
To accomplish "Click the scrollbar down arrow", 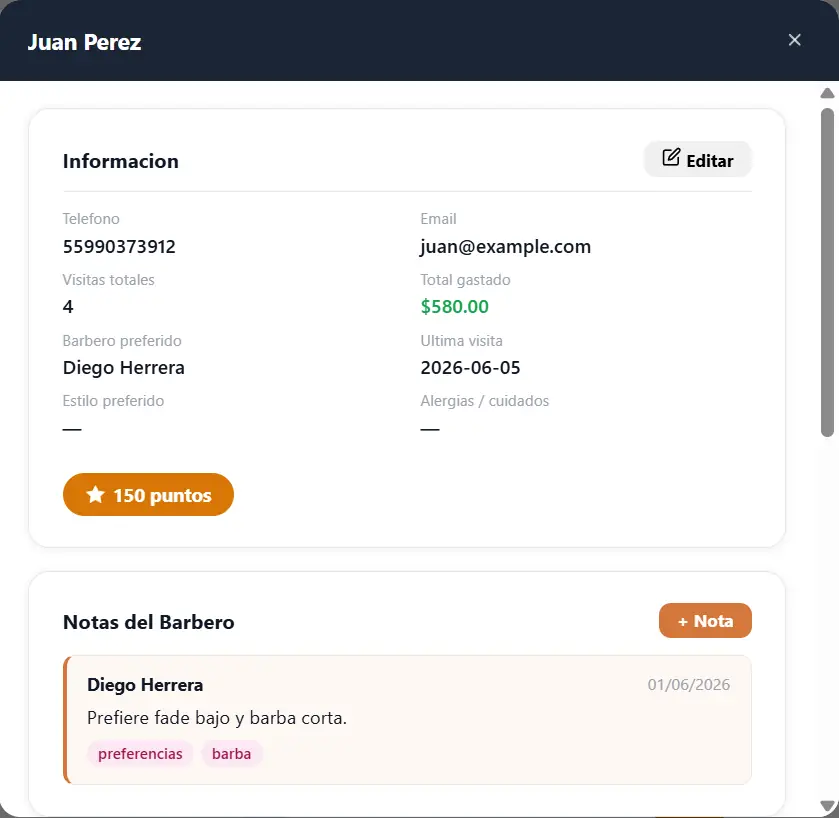I will point(827,806).
